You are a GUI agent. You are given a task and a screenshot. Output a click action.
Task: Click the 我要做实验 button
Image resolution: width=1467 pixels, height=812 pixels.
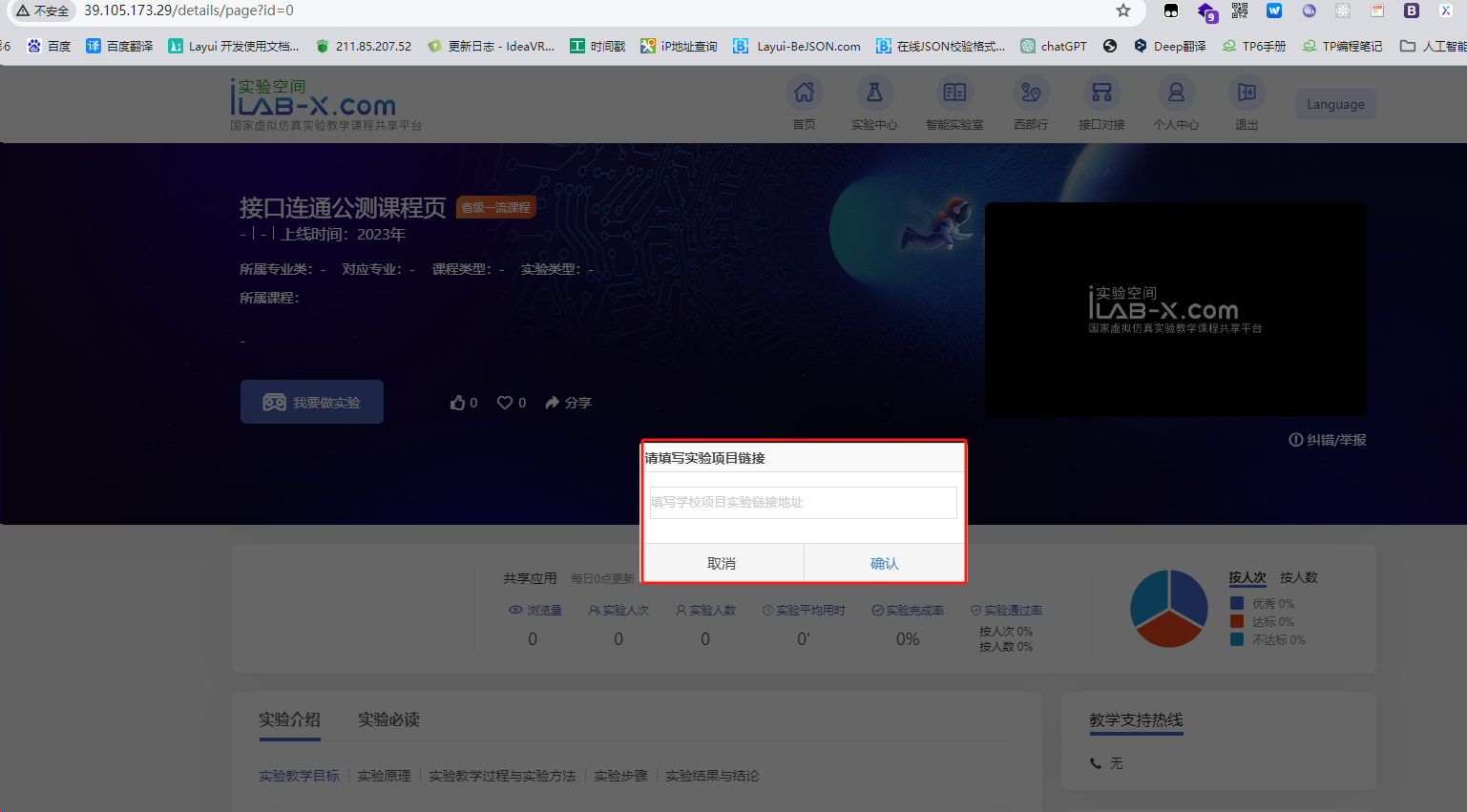click(x=312, y=402)
